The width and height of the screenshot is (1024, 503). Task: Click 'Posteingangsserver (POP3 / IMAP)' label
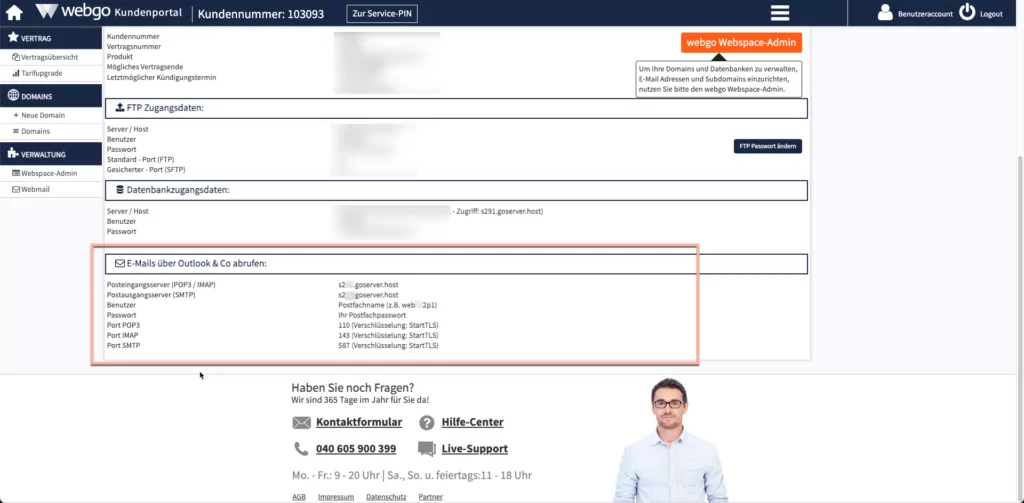tap(161, 285)
